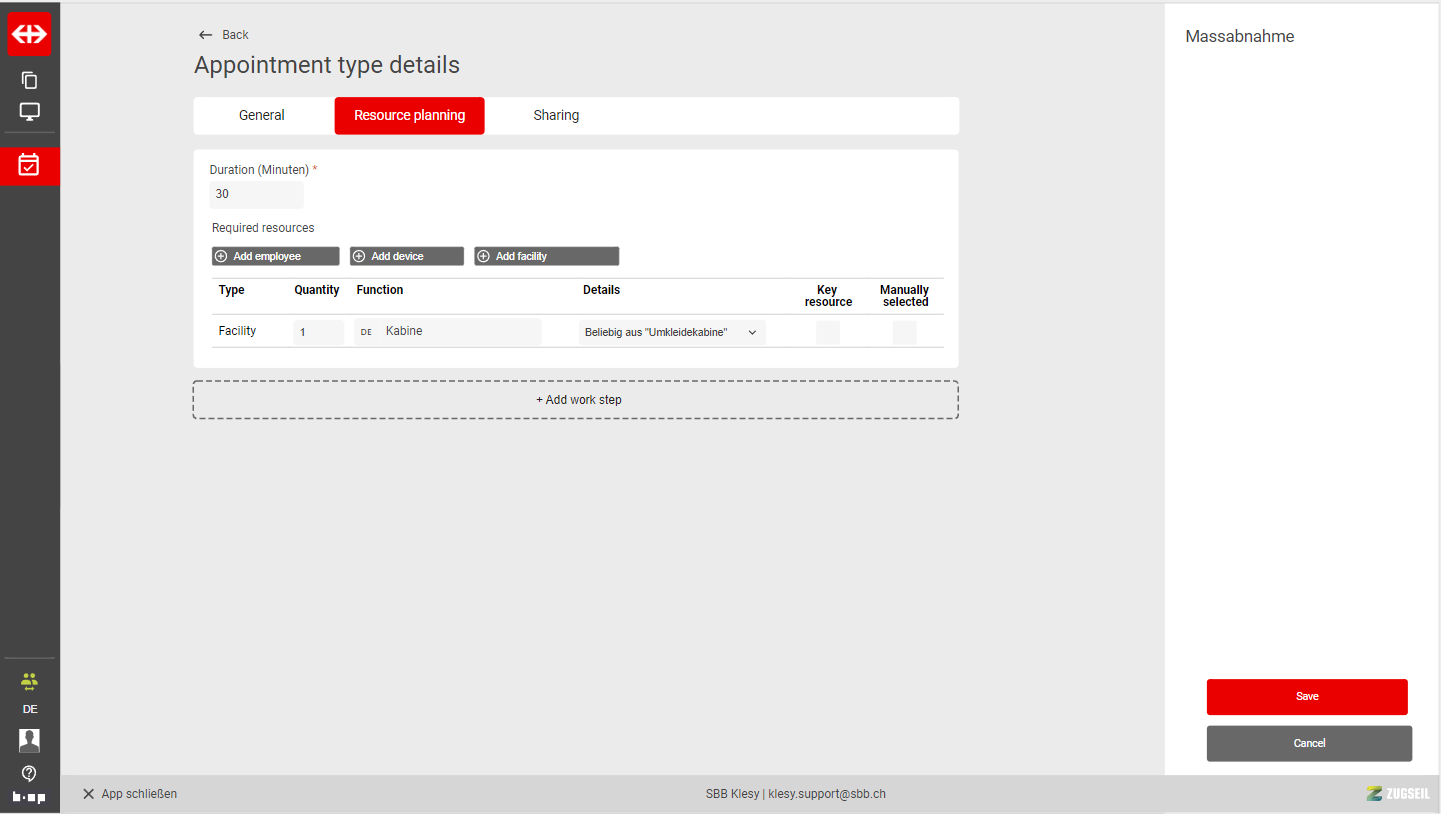Click the SBB logo icon

click(30, 34)
